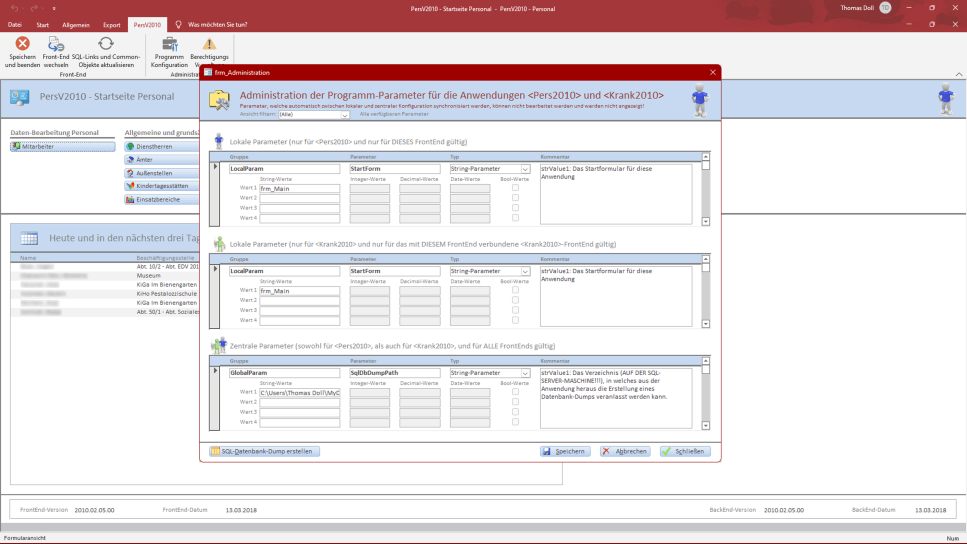Screen dimensions: 967x544
Task: Open Programm Konfiguration from ribbon
Action: pos(169,44)
